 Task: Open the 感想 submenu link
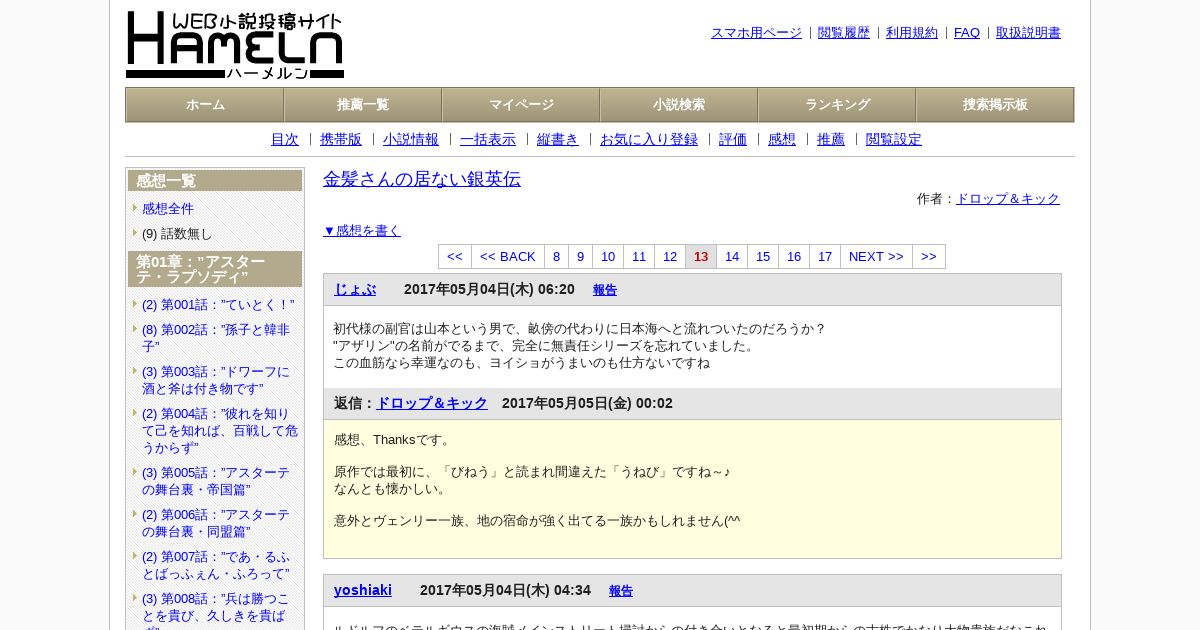coord(782,140)
